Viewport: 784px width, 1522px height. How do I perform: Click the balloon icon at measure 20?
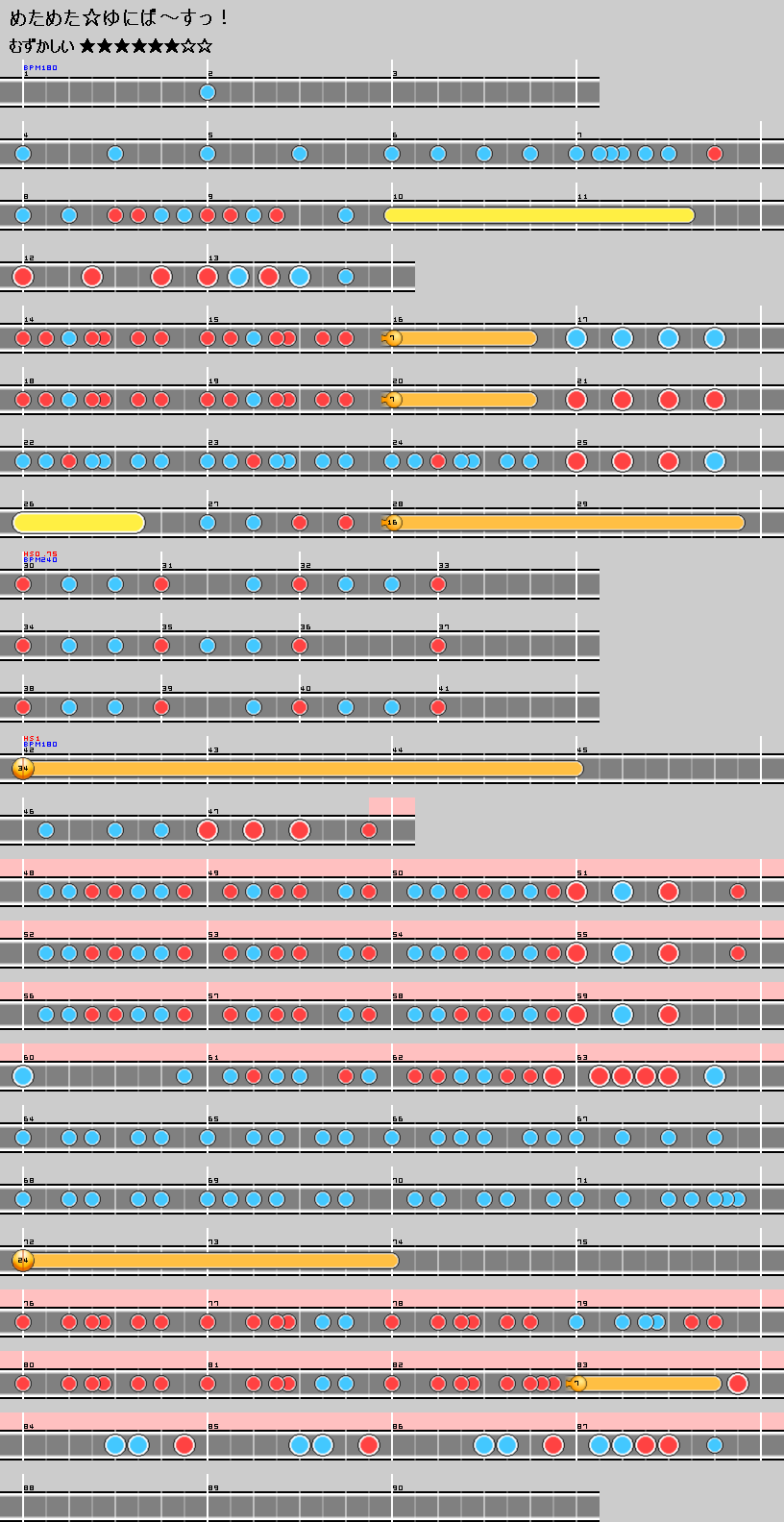392,400
